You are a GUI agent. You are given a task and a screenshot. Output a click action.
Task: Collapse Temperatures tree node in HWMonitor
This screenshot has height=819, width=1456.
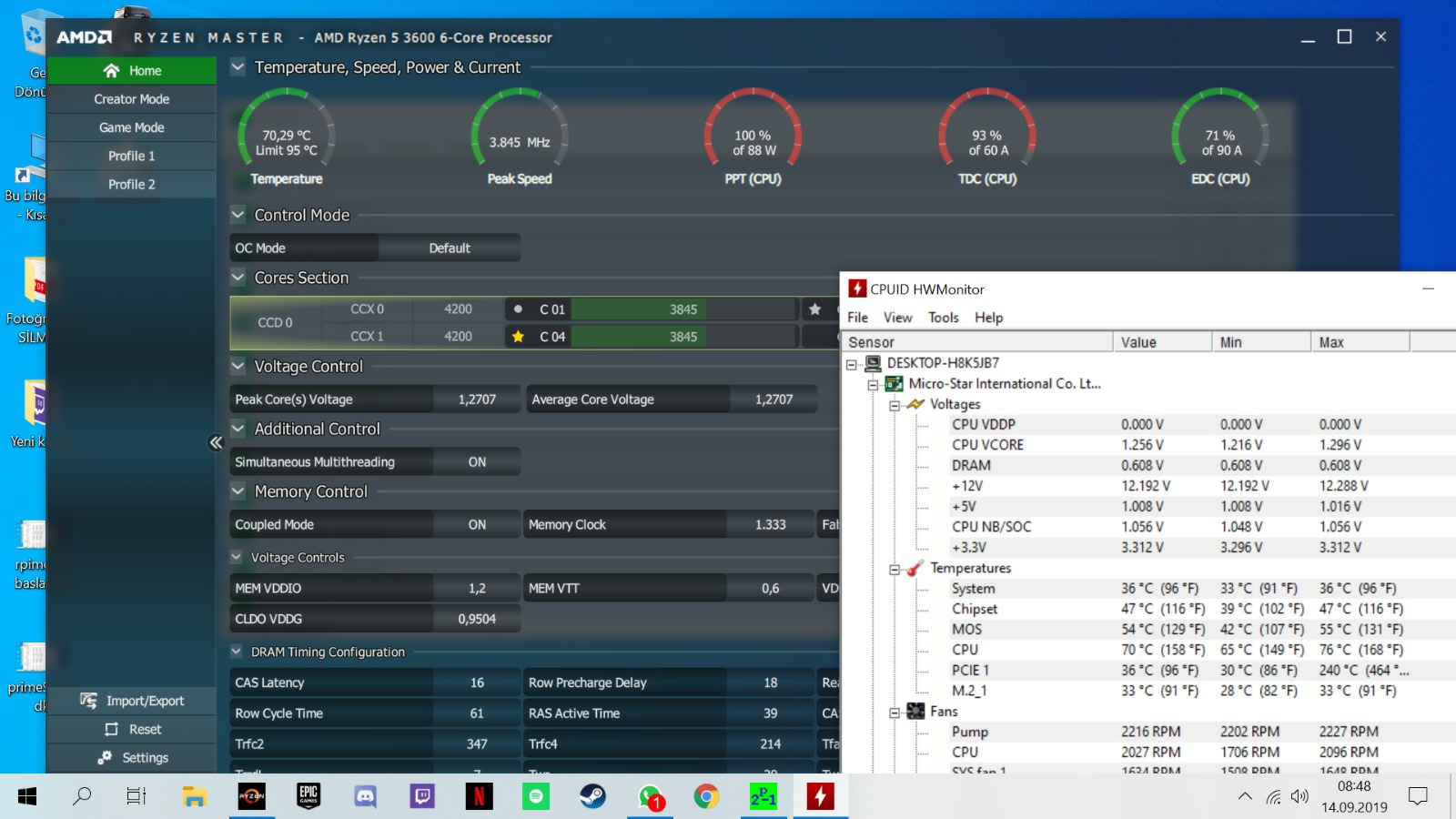(895, 570)
